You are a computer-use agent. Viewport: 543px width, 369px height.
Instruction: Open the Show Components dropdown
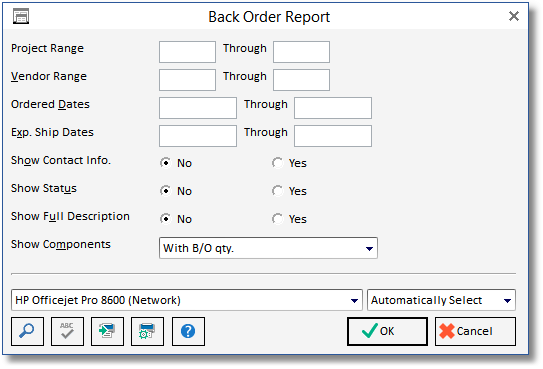(268, 248)
